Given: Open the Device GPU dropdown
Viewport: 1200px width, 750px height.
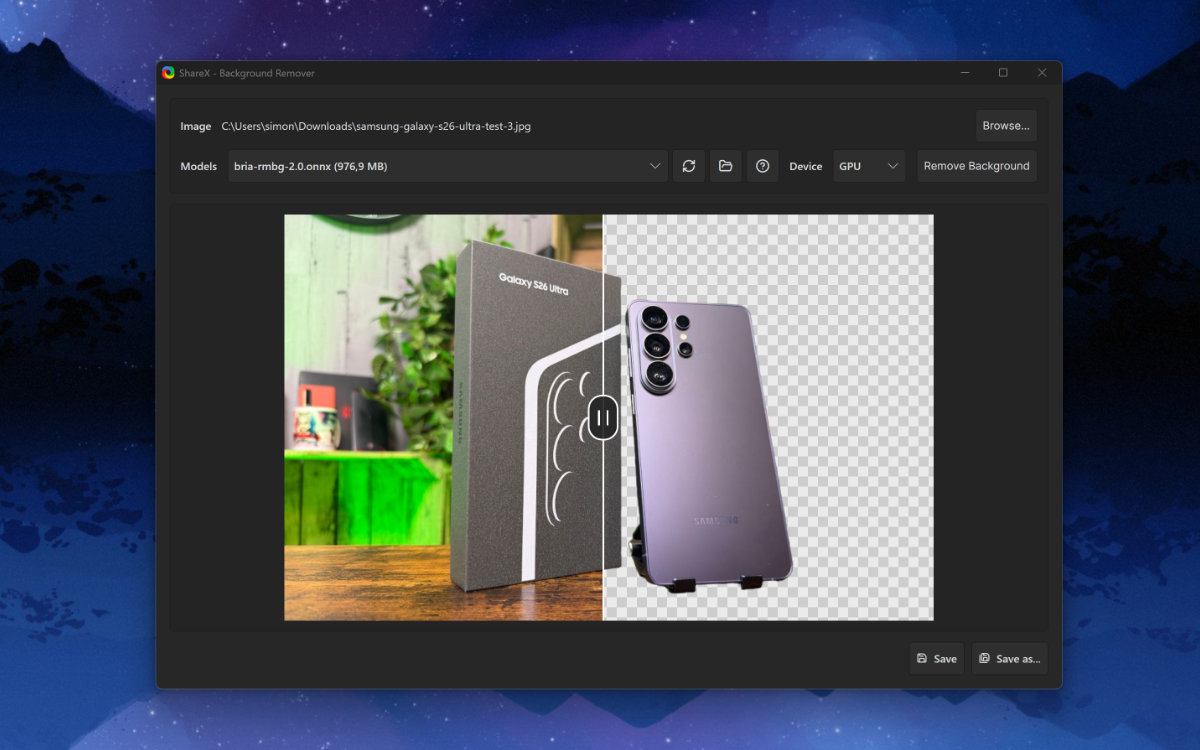Looking at the screenshot, I should coord(869,166).
